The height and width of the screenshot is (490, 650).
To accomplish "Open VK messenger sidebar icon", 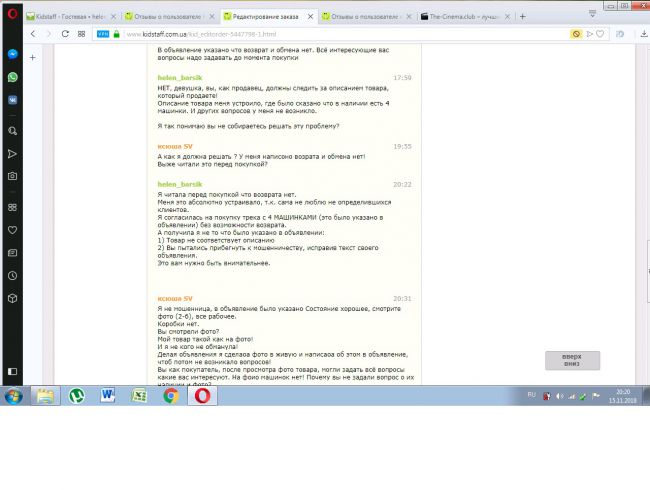I will tap(11, 99).
